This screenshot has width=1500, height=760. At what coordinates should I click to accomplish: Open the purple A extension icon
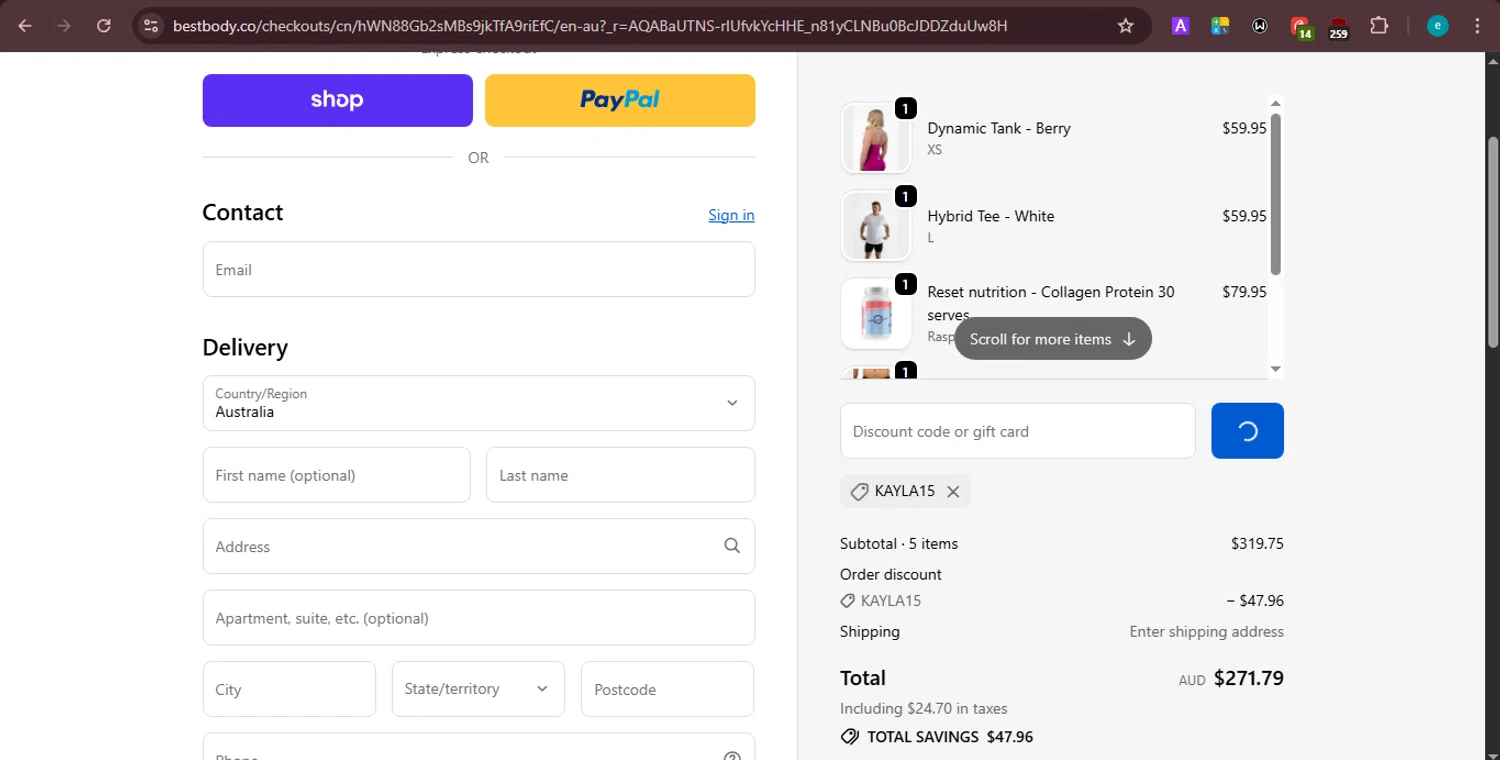1180,26
